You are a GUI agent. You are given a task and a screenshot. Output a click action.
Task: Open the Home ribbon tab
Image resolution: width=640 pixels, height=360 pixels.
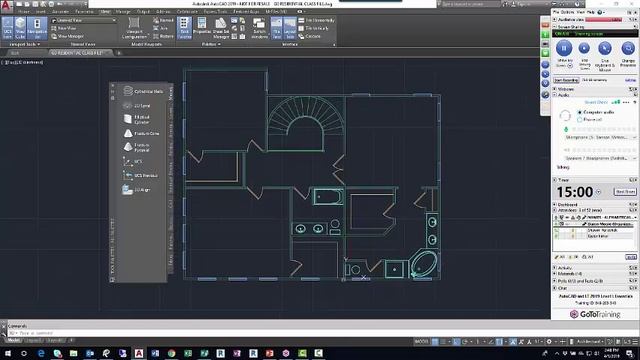24,12
